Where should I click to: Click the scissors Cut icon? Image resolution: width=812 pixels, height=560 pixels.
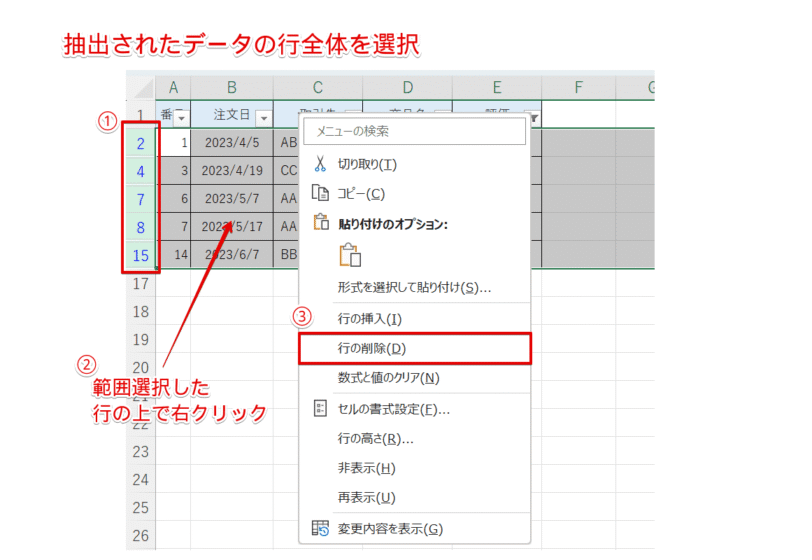pyautogui.click(x=320, y=164)
